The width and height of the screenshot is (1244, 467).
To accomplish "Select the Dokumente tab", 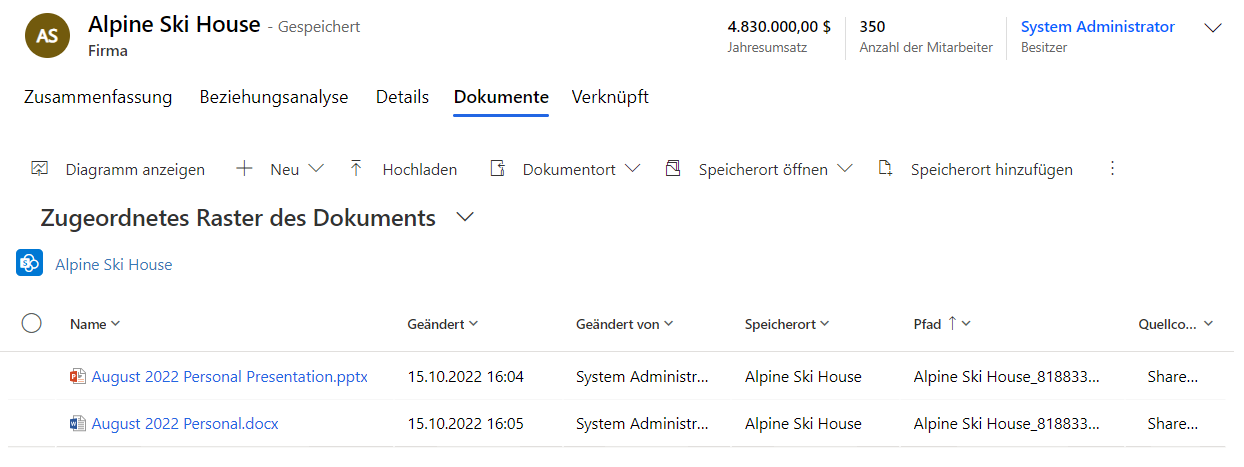I will coord(501,97).
